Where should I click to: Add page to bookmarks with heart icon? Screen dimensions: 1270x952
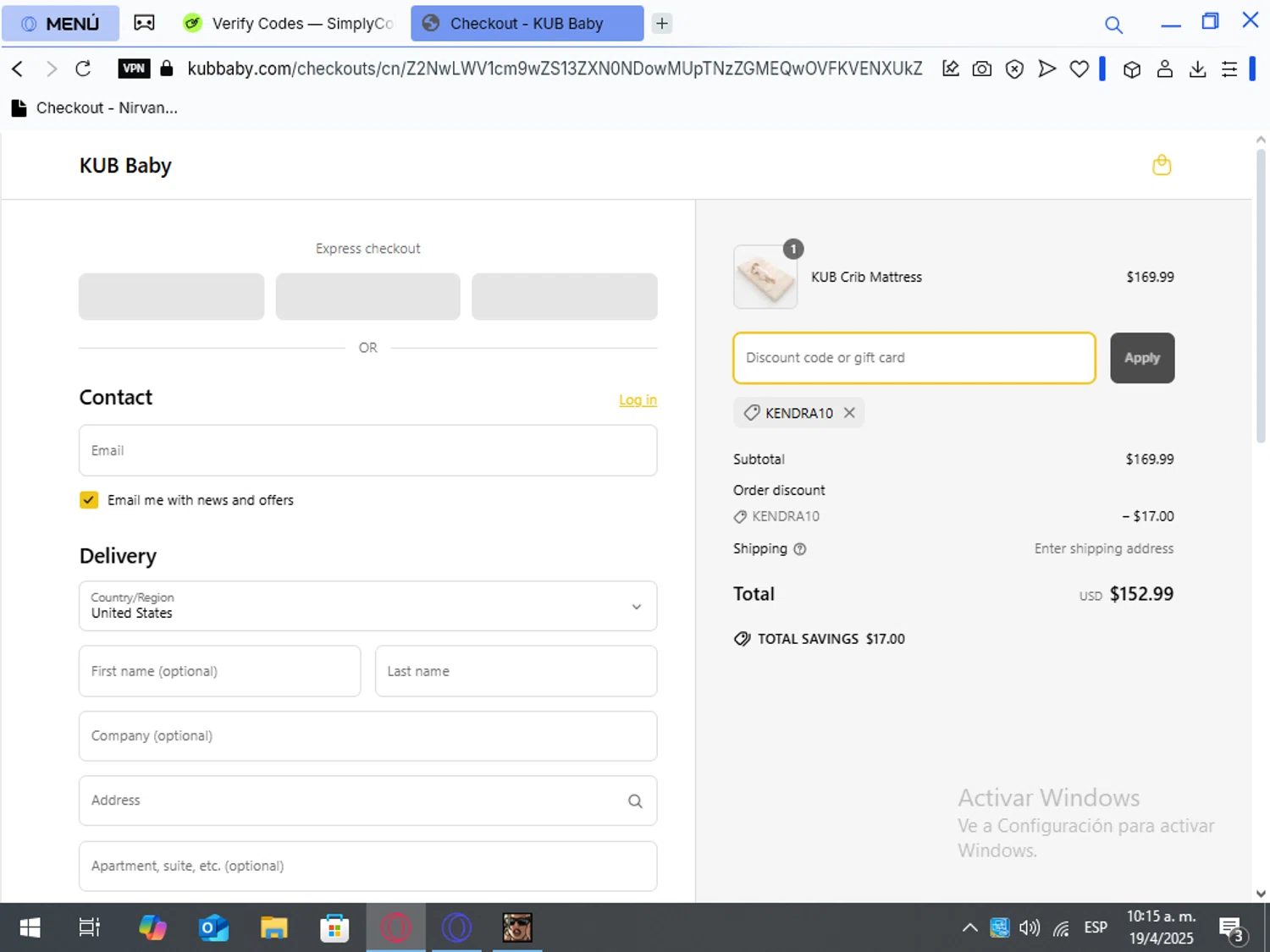pos(1079,69)
